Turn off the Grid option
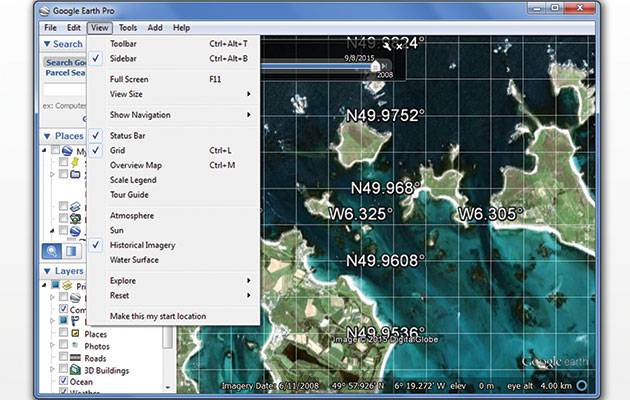 tap(174, 151)
